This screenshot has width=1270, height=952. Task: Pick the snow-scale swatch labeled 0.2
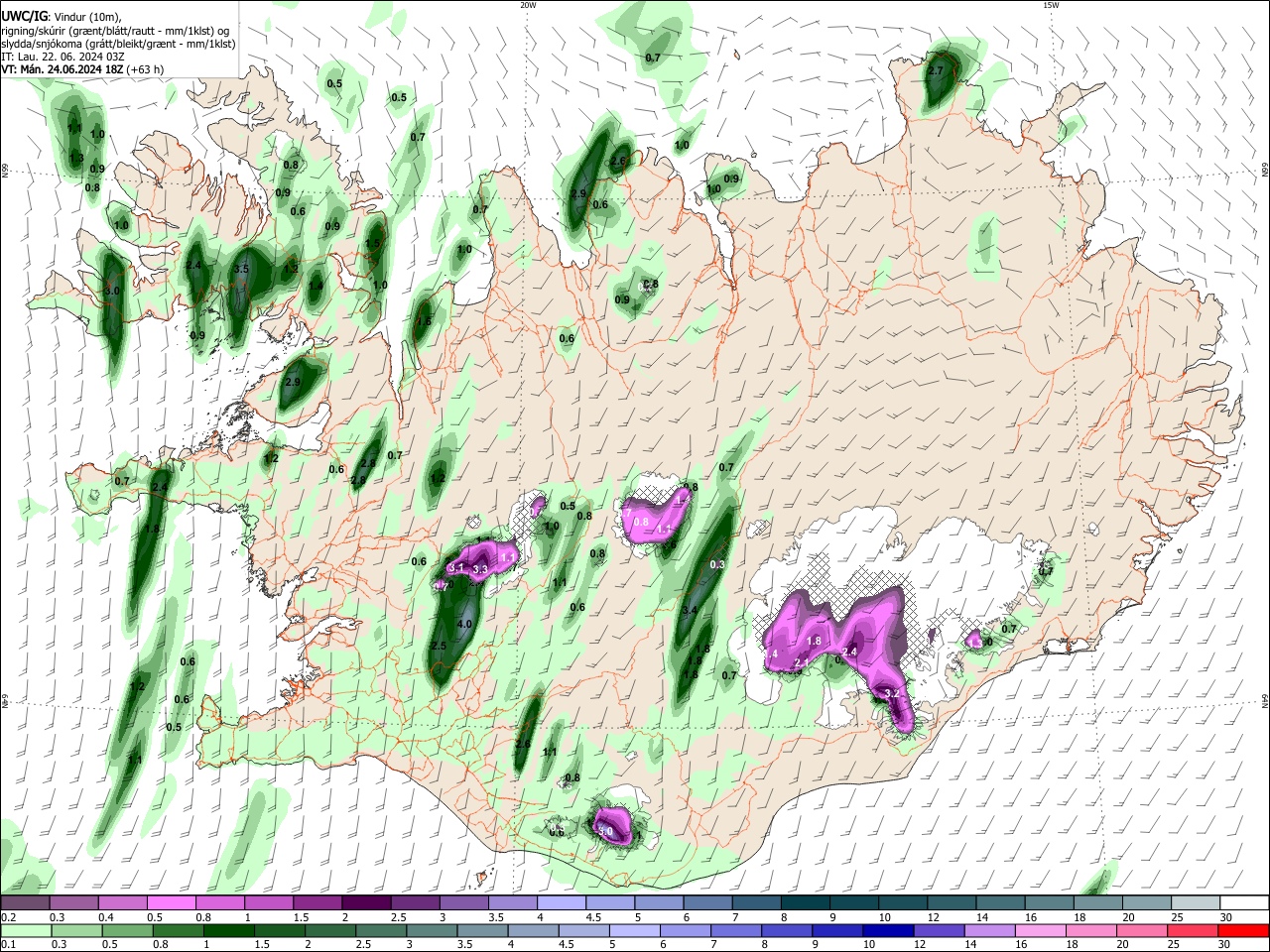point(25,903)
